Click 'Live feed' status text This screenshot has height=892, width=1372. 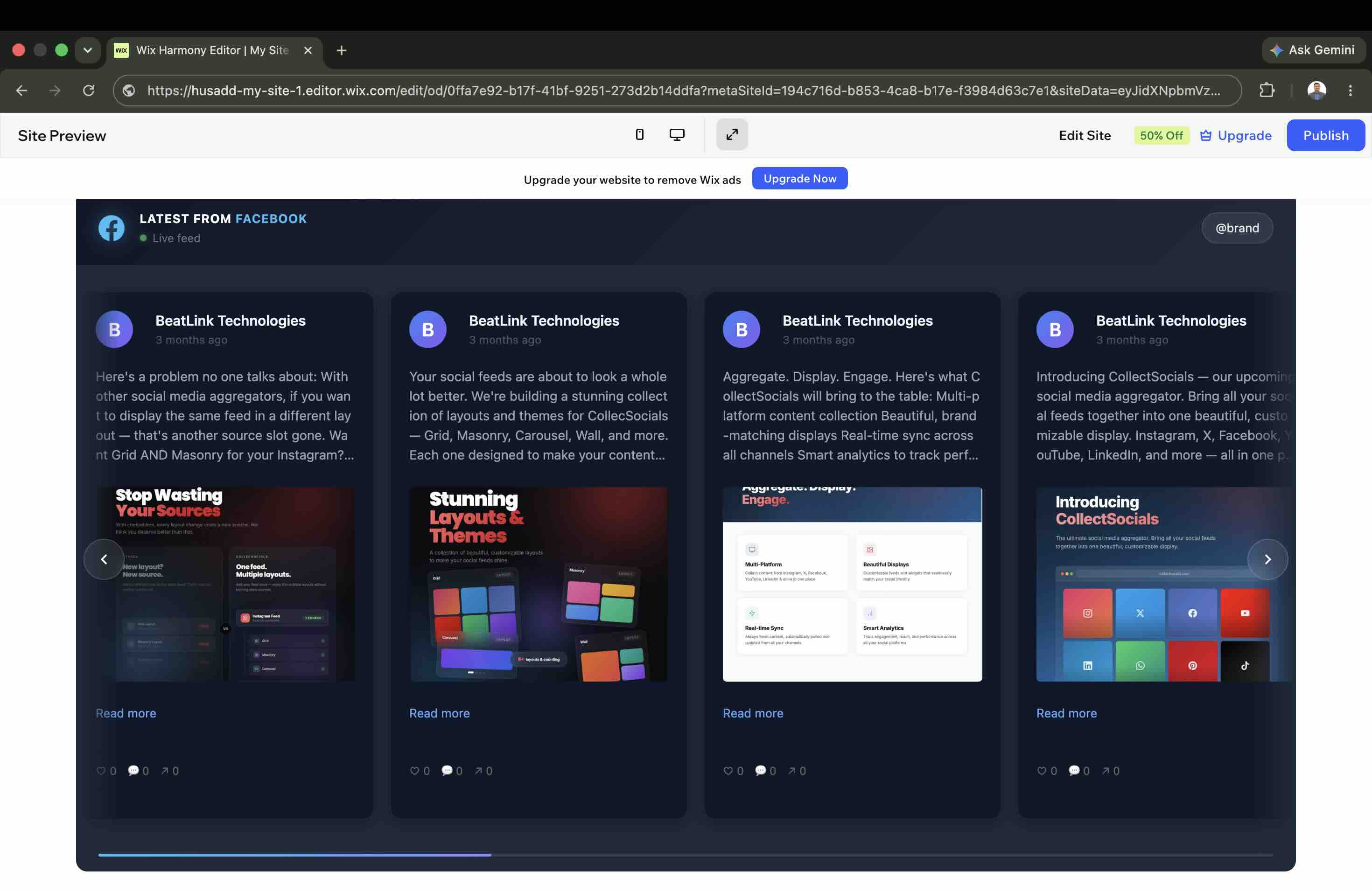[x=176, y=238]
